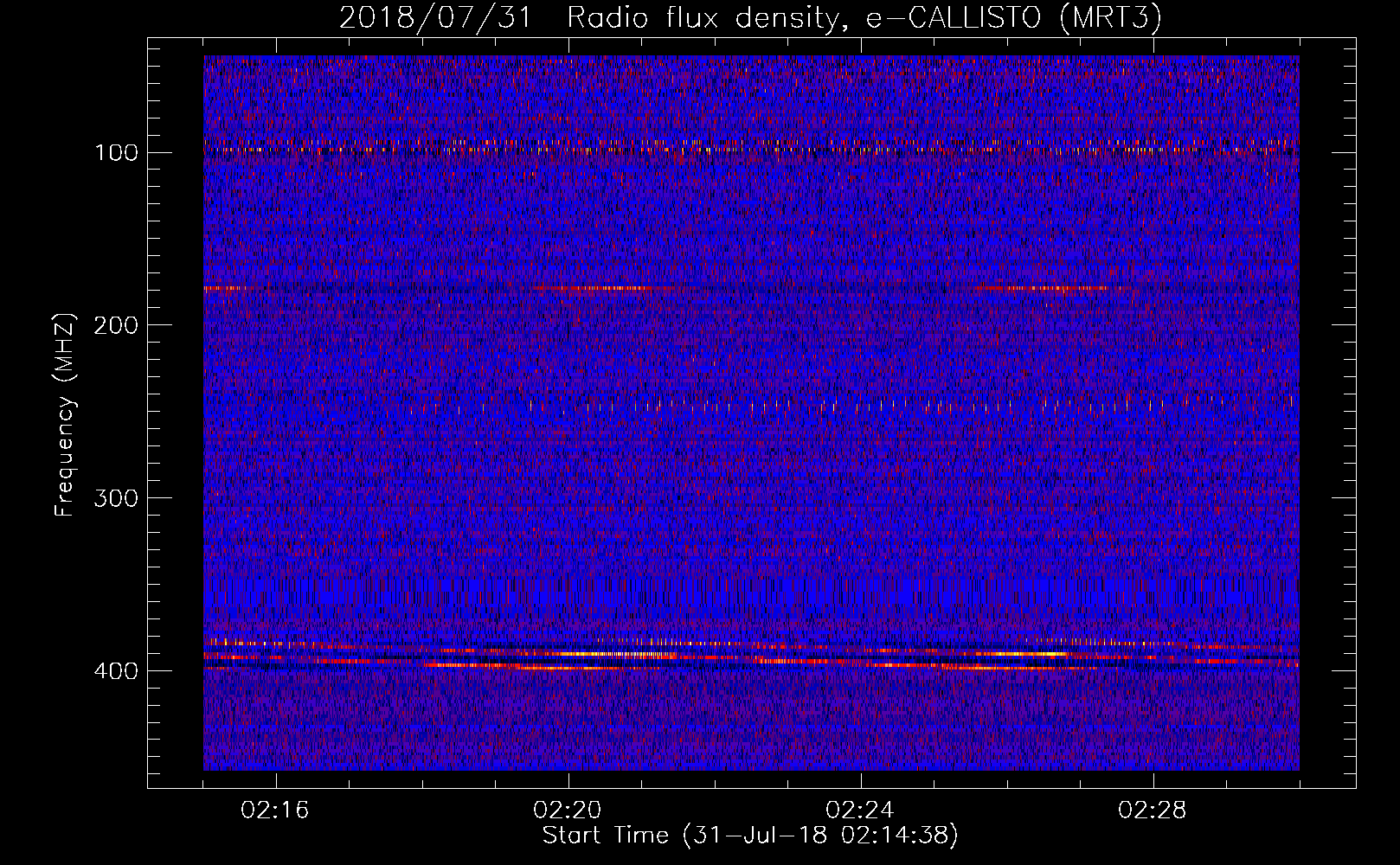Click the 'Start Time (31-Jul-18 02:14:38)' label

(x=750, y=836)
